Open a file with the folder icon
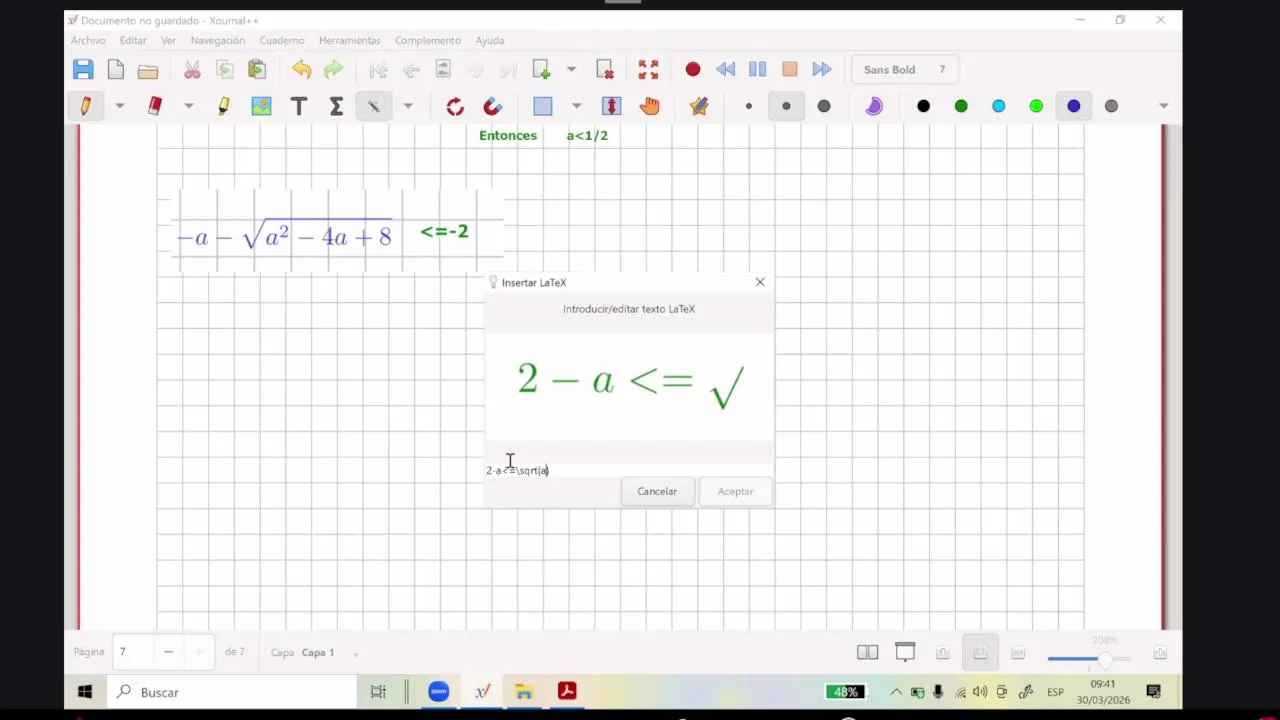Viewport: 1280px width, 720px height. pos(148,70)
